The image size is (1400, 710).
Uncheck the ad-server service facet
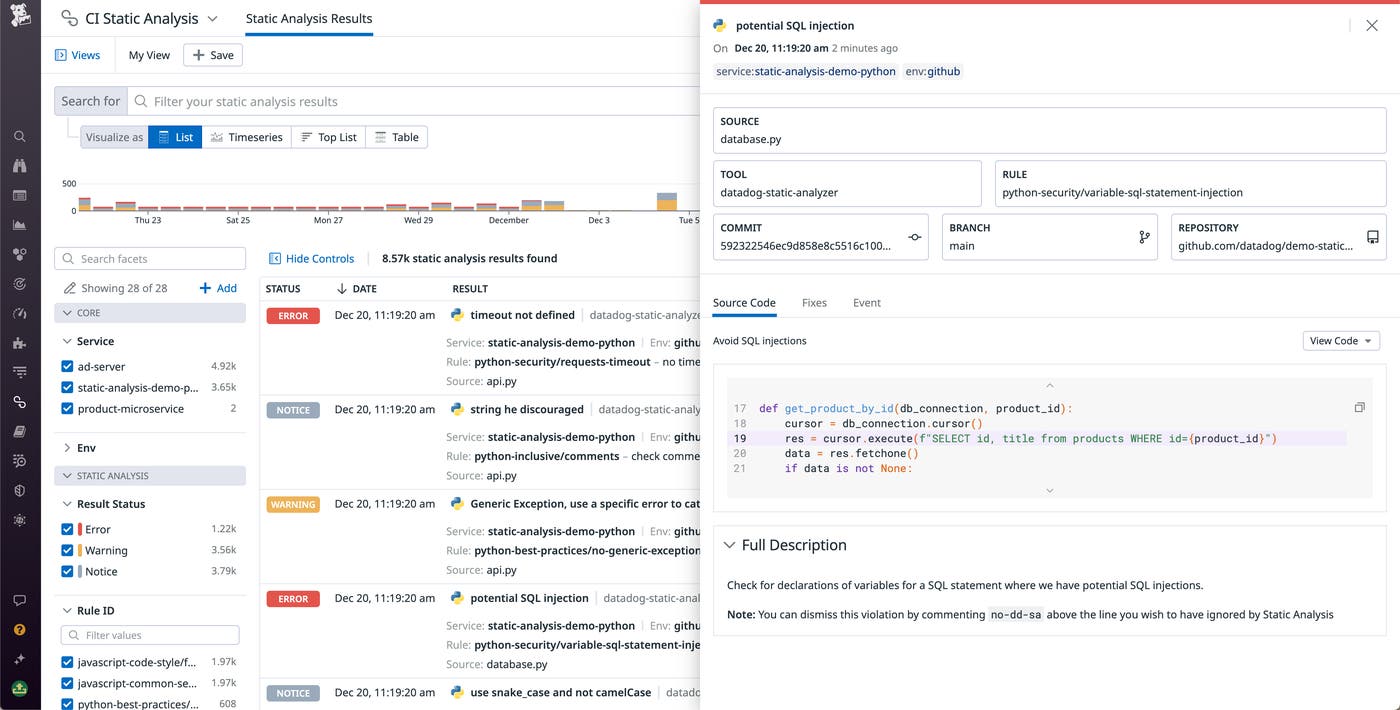[67, 366]
